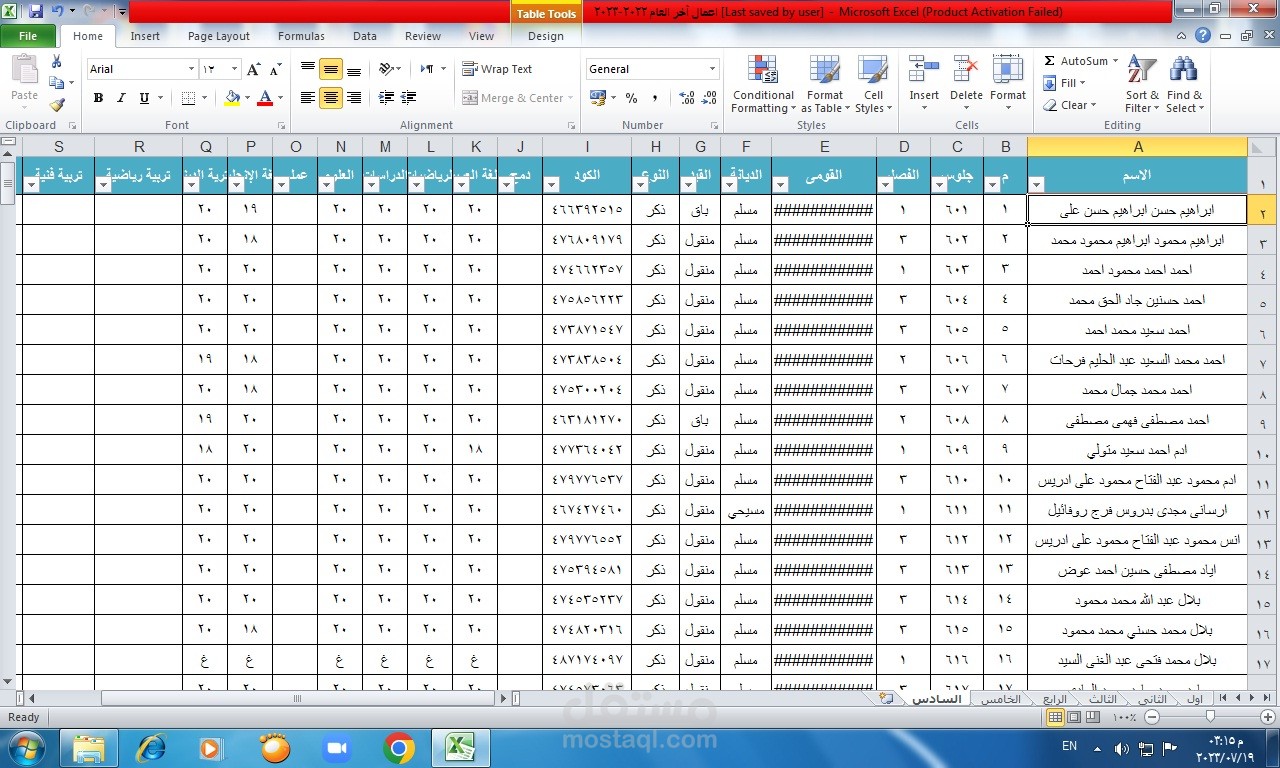Toggle Top Align
Image resolution: width=1280 pixels, height=768 pixels.
click(x=308, y=69)
